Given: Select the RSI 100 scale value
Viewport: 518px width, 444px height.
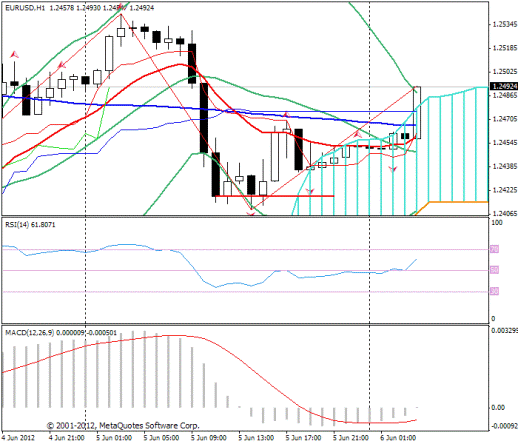Looking at the screenshot, I should 497,223.
